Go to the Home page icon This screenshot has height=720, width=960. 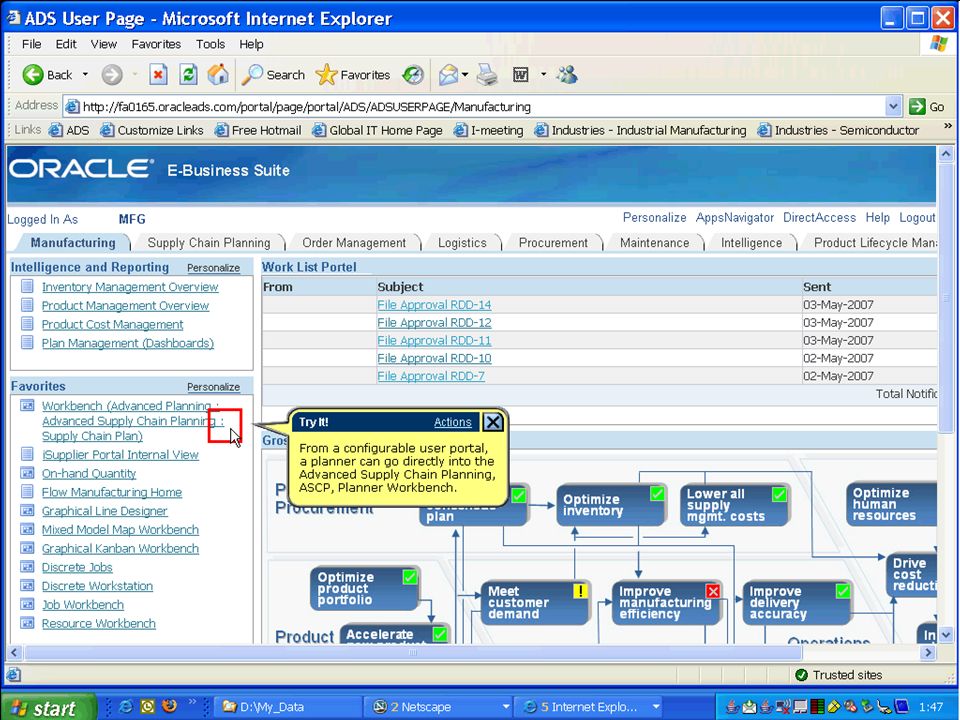coord(217,75)
